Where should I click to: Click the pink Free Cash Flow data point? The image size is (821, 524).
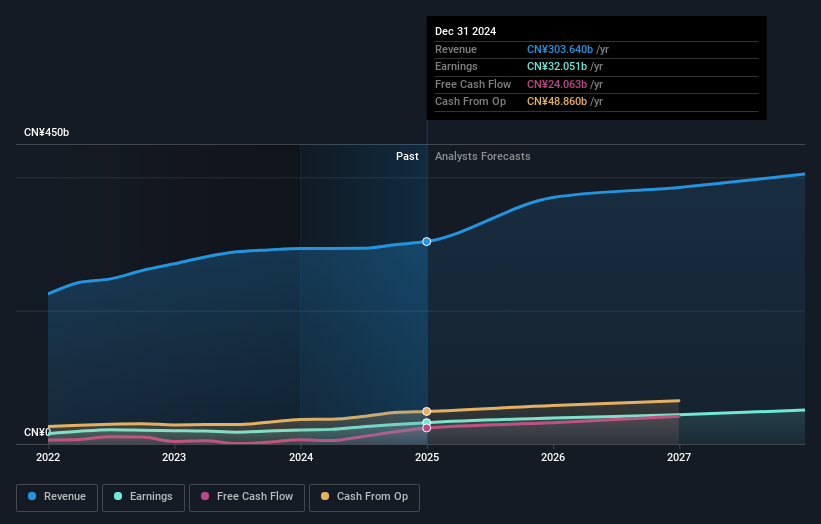tap(427, 428)
